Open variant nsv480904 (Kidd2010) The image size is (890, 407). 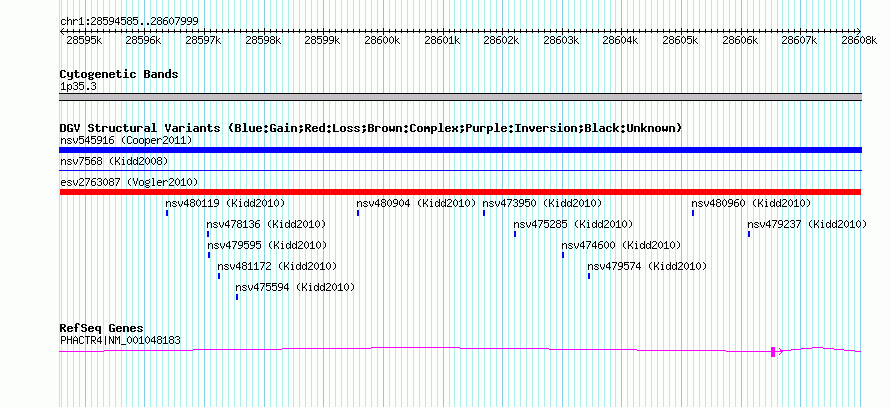(416, 203)
